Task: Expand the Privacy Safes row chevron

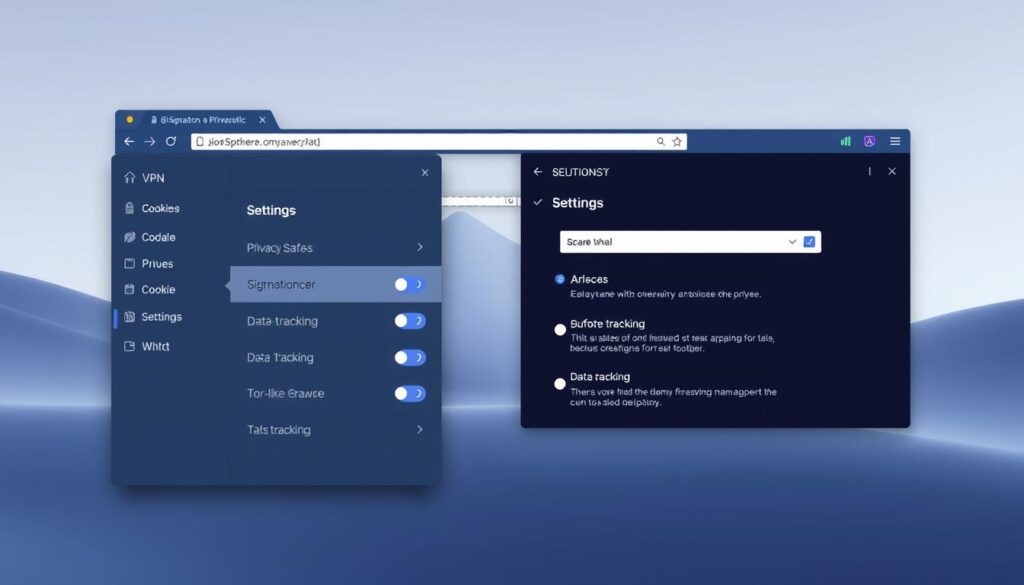Action: 419,247
